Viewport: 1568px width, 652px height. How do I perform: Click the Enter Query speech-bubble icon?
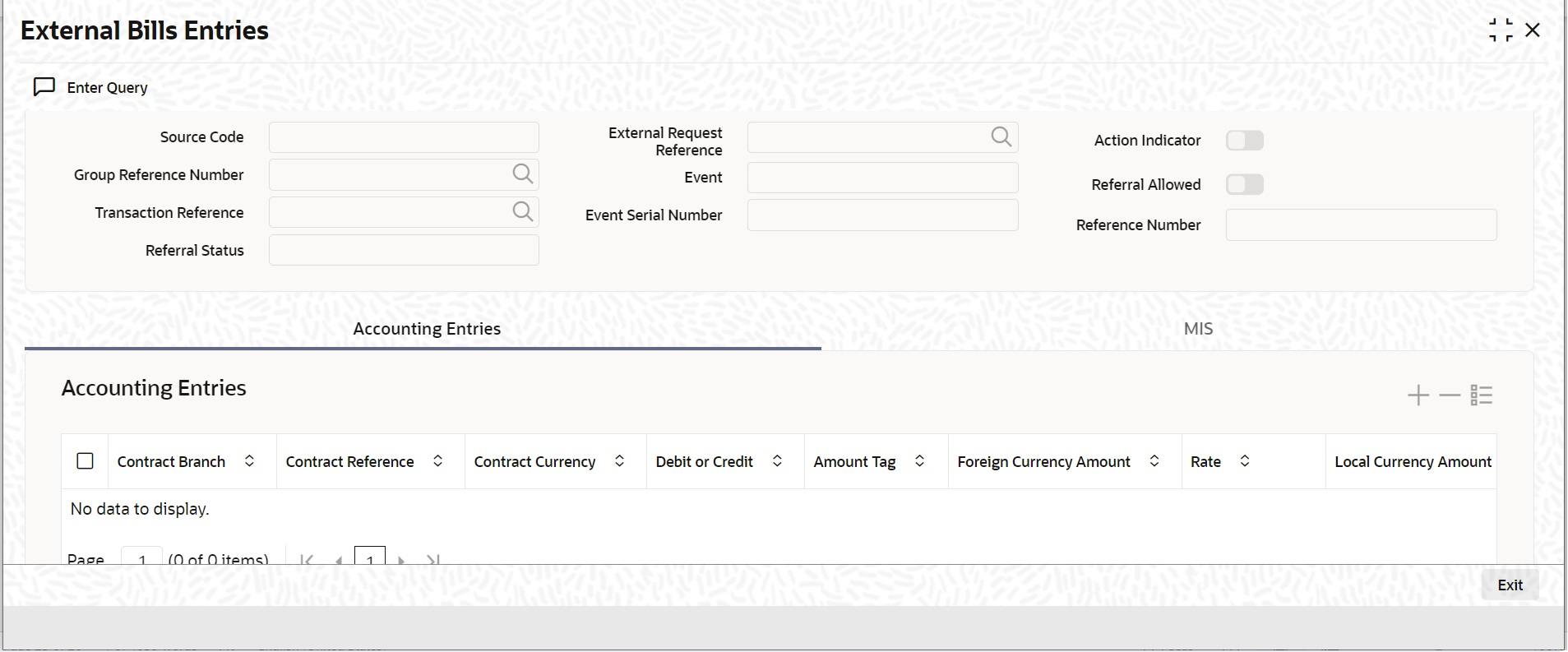coord(44,87)
